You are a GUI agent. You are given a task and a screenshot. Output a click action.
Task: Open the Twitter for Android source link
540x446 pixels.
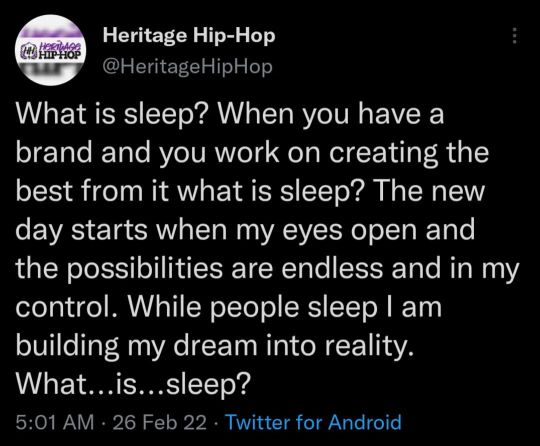313,422
